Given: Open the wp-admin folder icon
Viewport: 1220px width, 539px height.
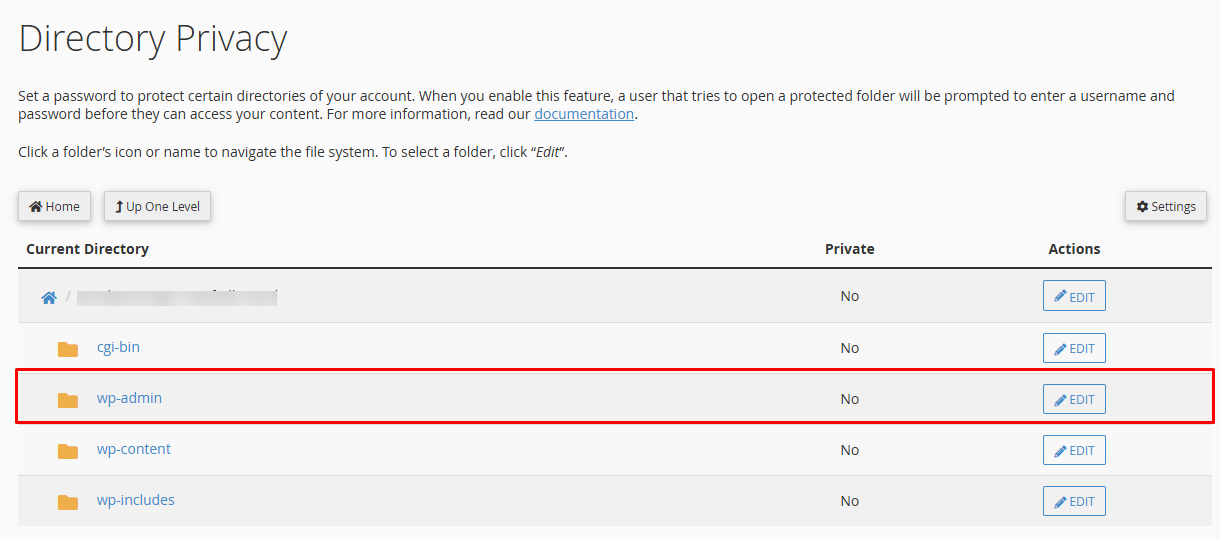Looking at the screenshot, I should point(68,400).
